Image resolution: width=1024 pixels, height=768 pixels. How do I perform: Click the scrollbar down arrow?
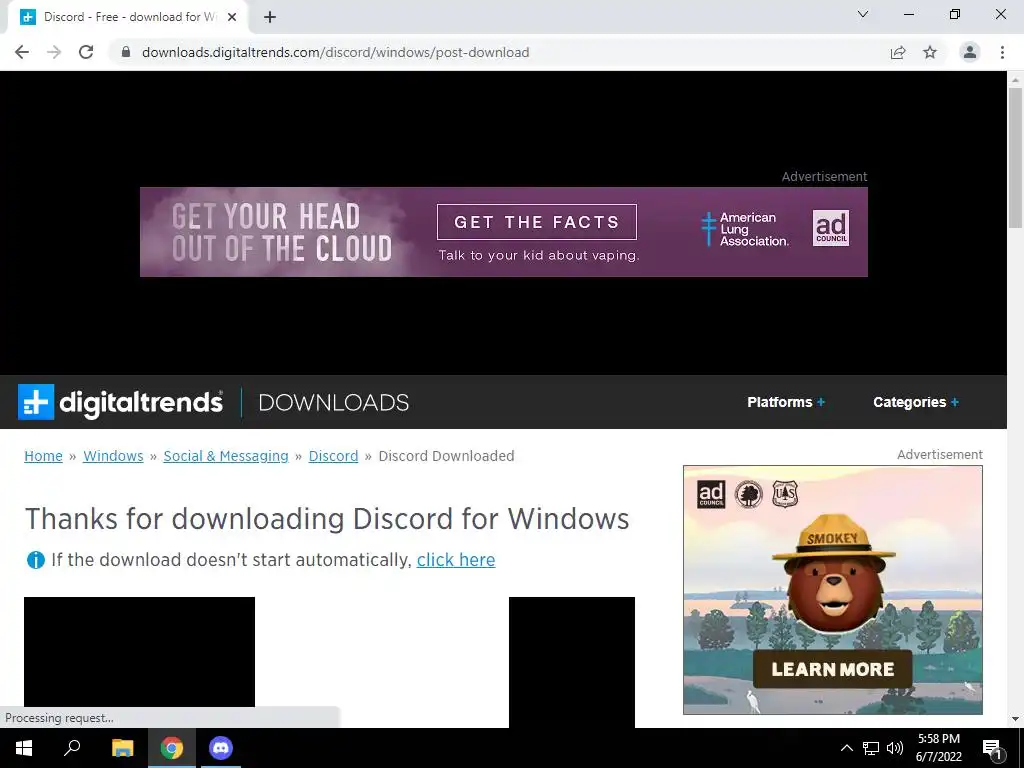click(x=1015, y=719)
